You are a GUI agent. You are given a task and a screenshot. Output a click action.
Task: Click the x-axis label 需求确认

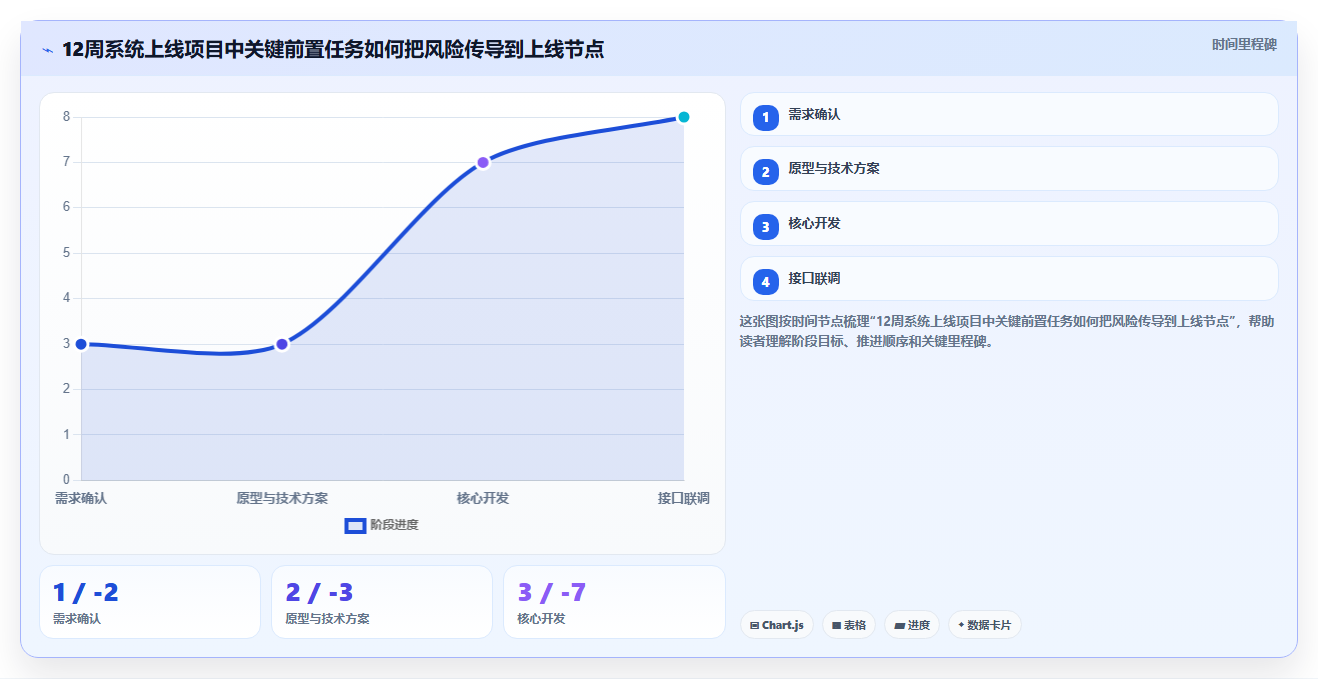pos(81,498)
